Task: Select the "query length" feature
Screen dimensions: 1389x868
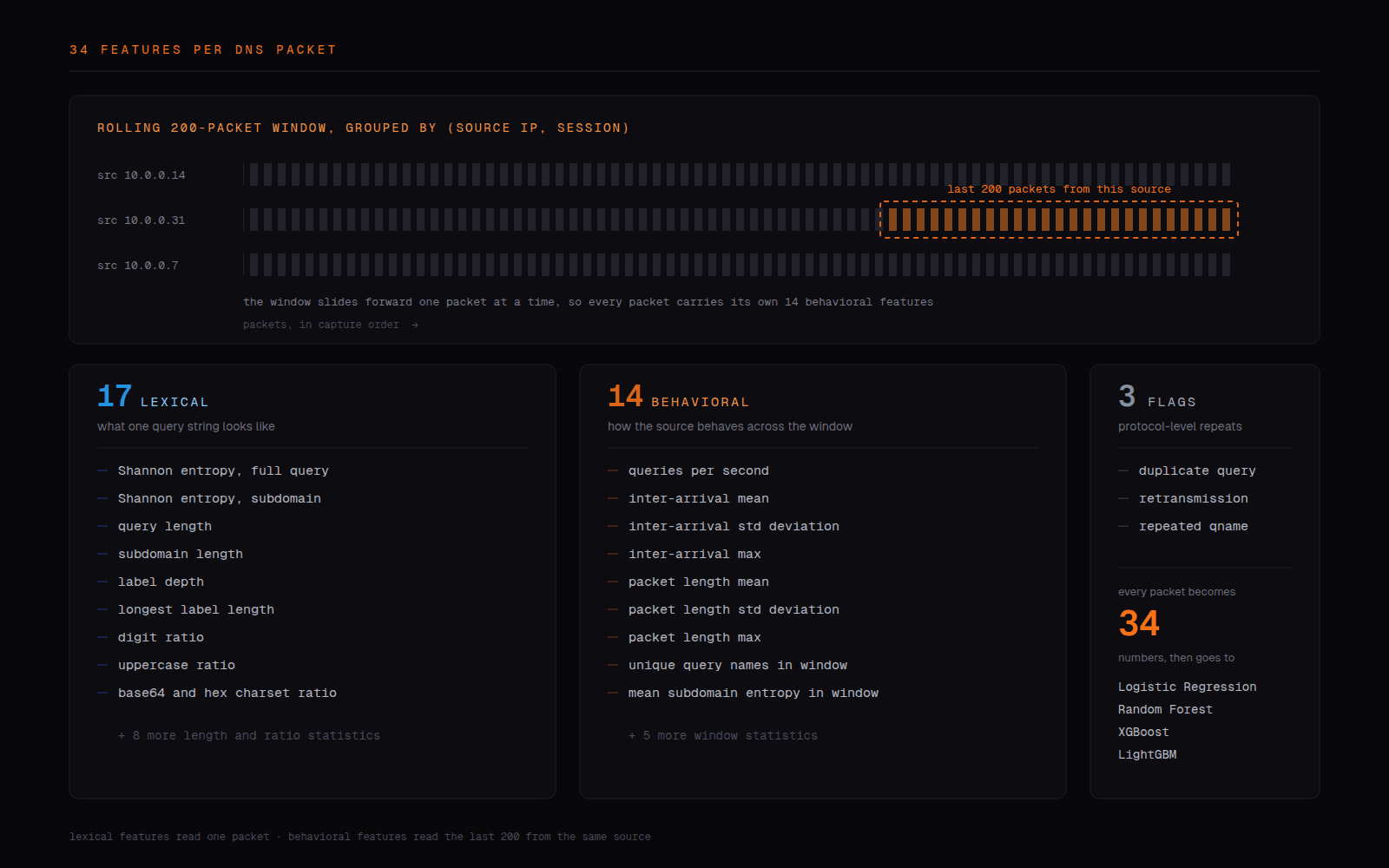Action: [x=165, y=526]
